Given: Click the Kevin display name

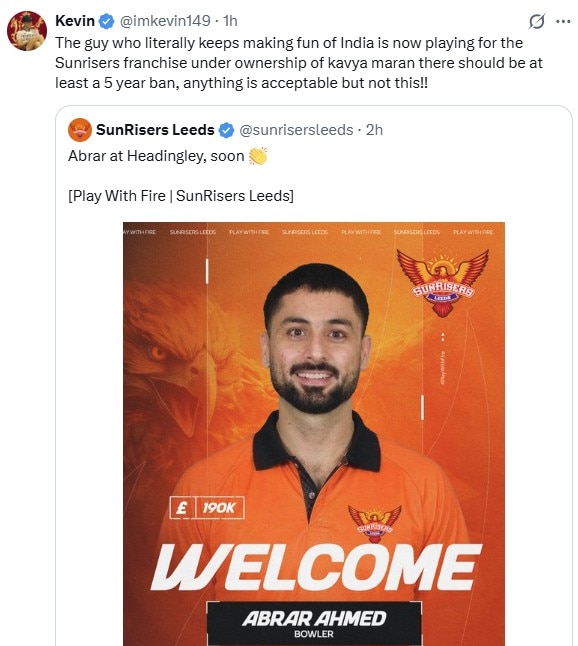Looking at the screenshot, I should [x=75, y=21].
